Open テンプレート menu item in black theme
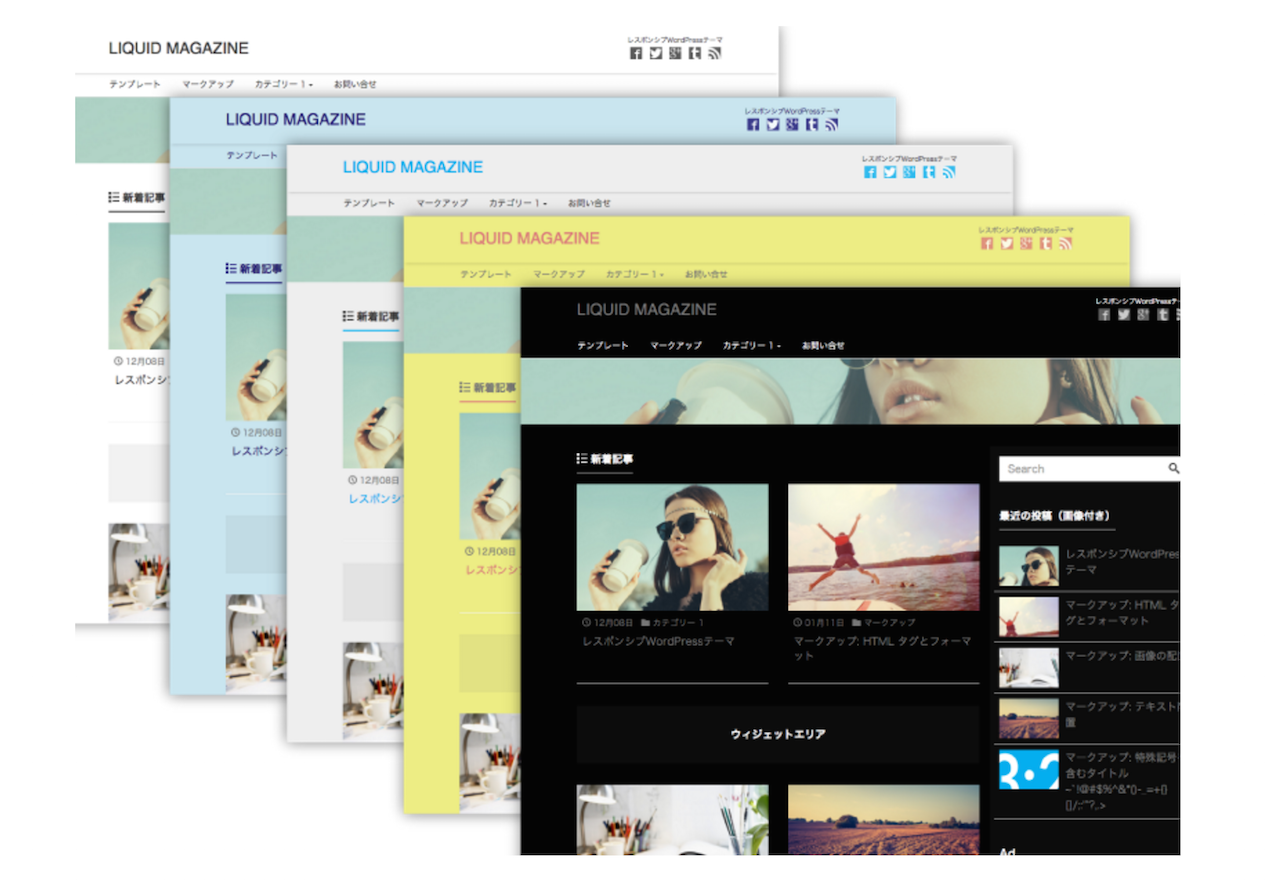 [602, 346]
